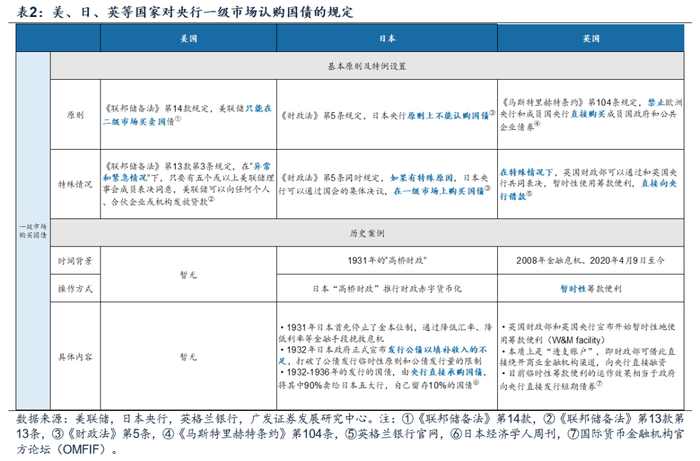Click the '2008年金融危机、2020年4月9日至今' cell
This screenshot has height=461, width=700.
pos(590,260)
